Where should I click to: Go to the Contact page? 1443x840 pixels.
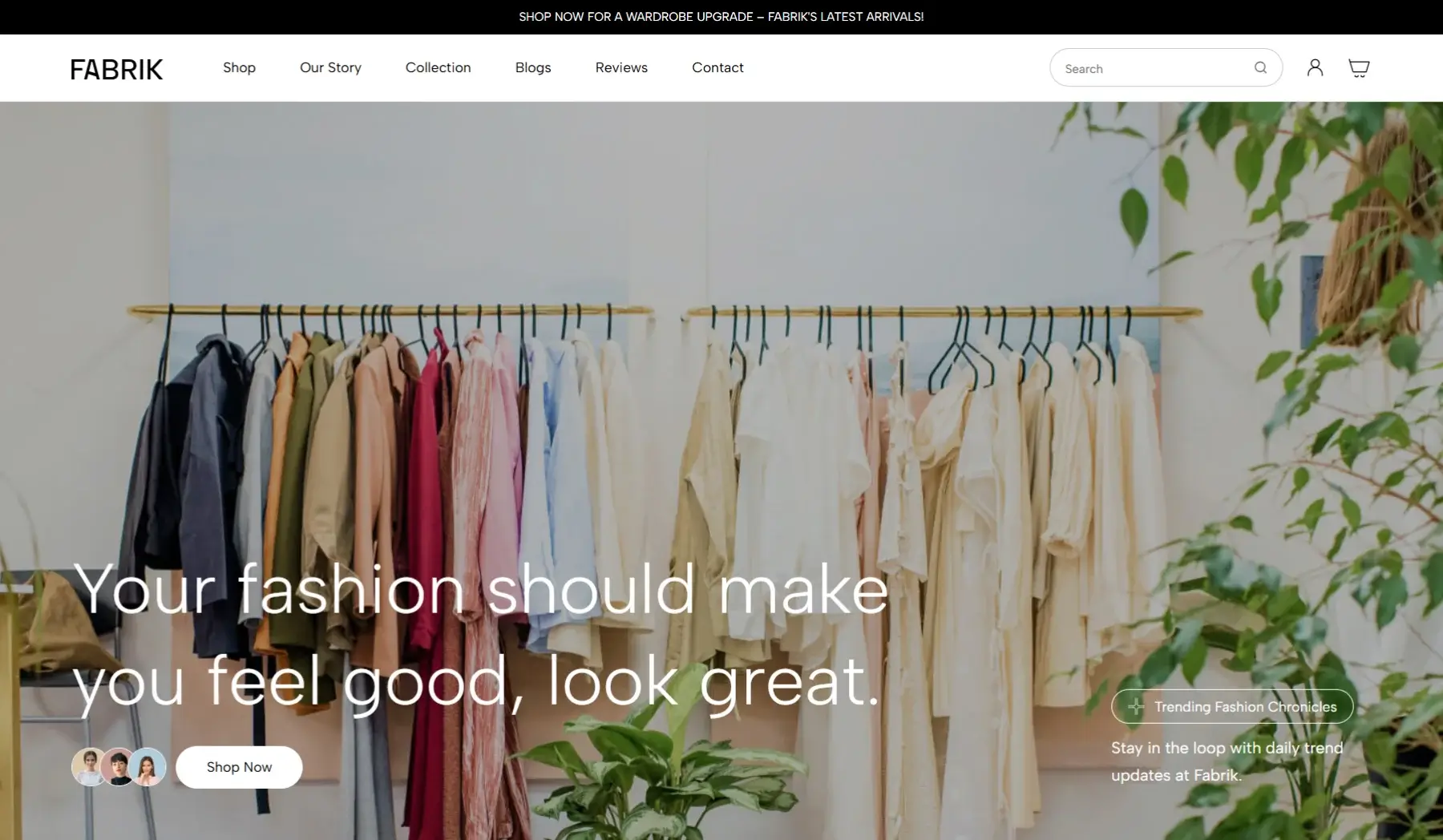point(717,67)
